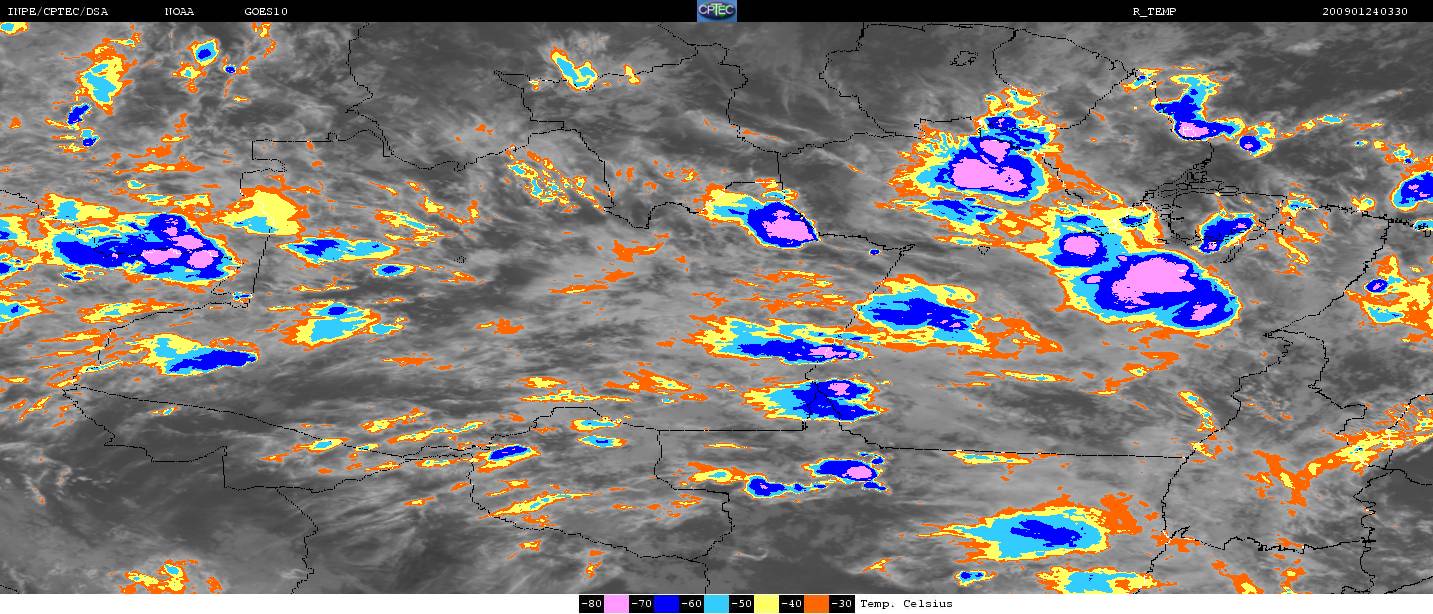
Task: Click the "200901240330" timestamp
Action: click(x=1365, y=12)
